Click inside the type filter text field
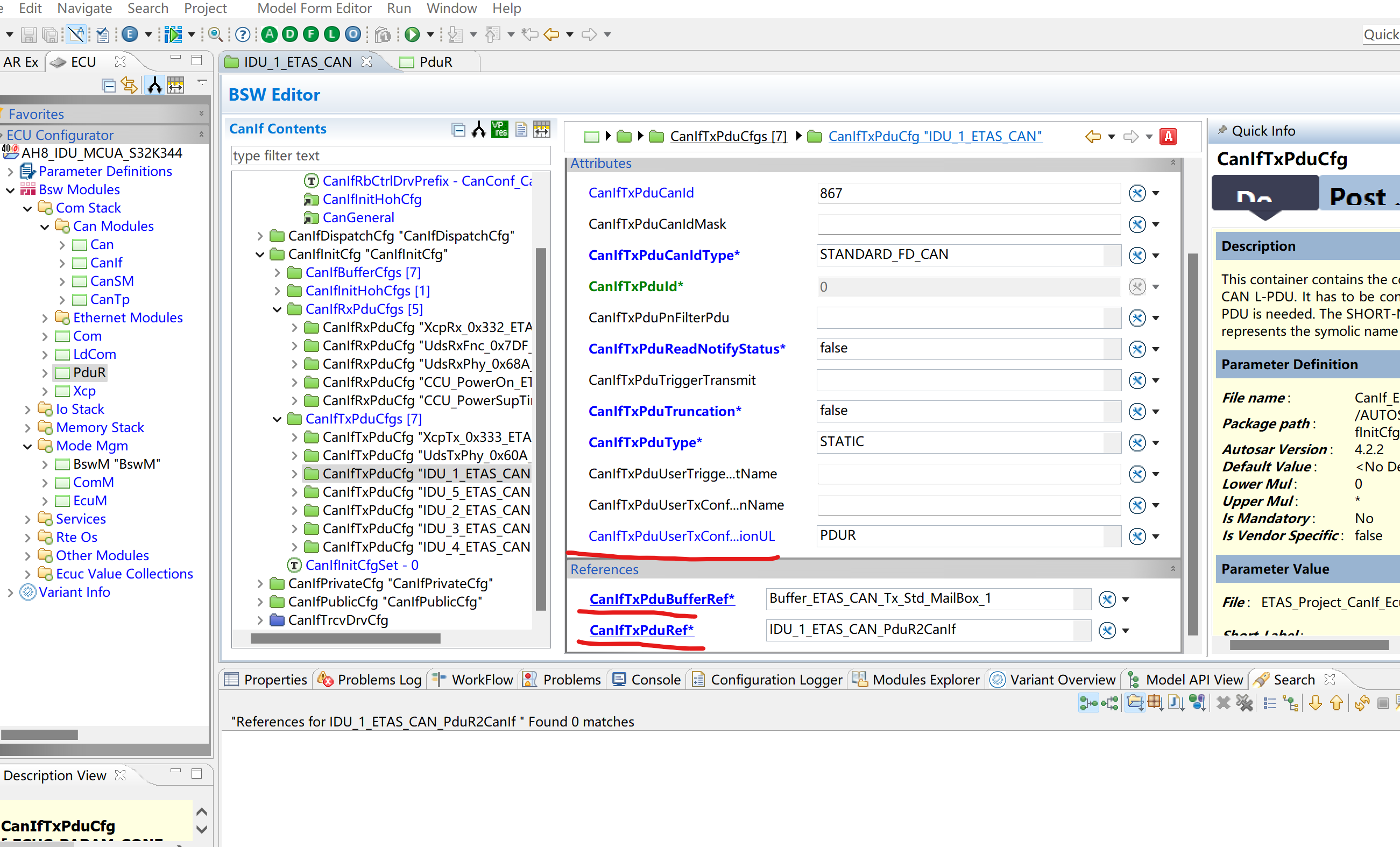1400x847 pixels. (x=390, y=155)
